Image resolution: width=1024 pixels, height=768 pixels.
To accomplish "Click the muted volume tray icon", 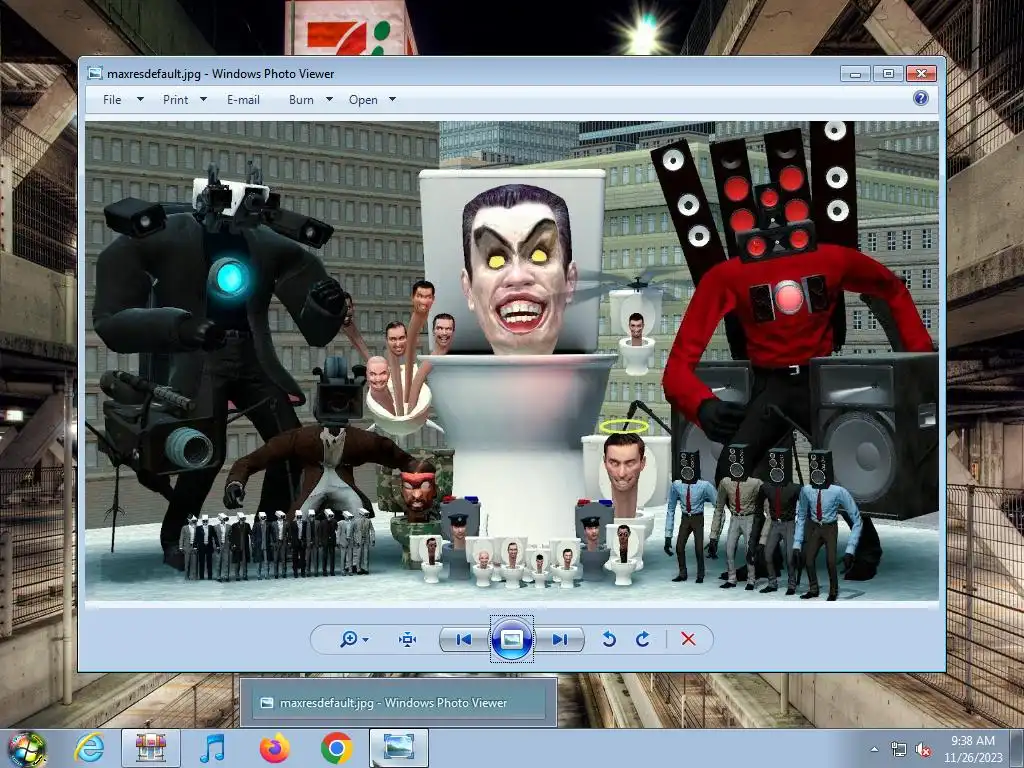I will point(923,750).
